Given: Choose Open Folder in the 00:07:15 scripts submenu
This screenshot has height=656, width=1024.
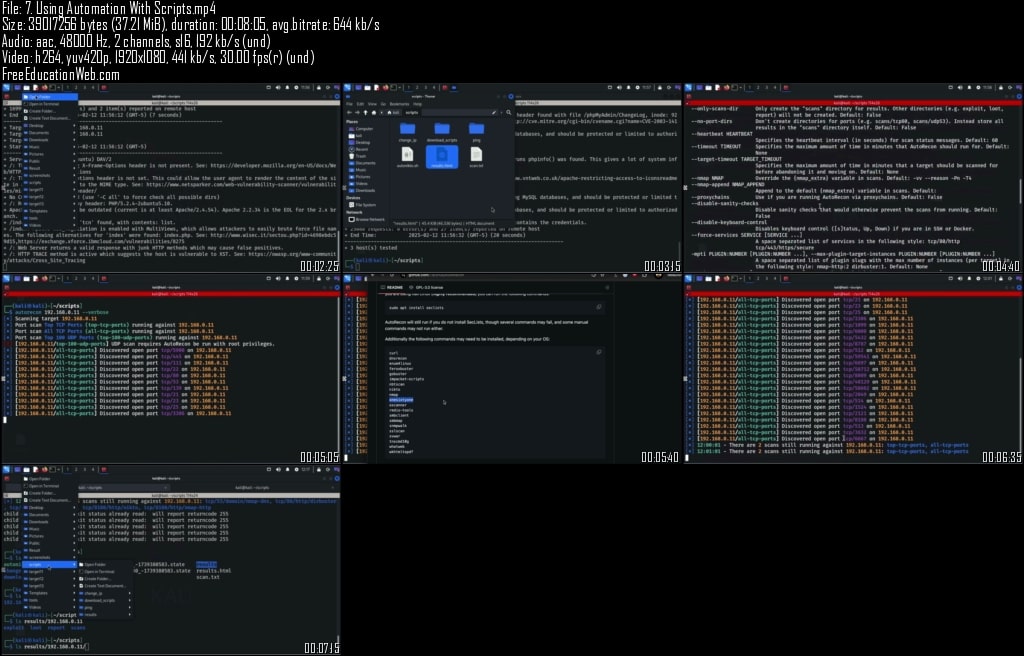Looking at the screenshot, I should click(104, 565).
